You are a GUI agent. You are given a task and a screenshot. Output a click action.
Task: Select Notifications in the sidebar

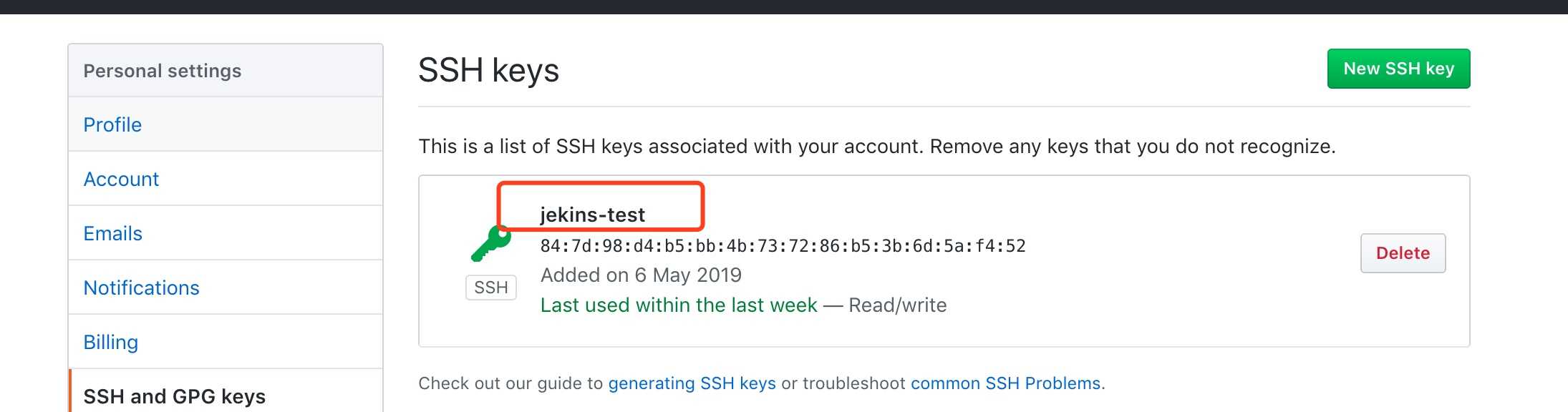141,288
